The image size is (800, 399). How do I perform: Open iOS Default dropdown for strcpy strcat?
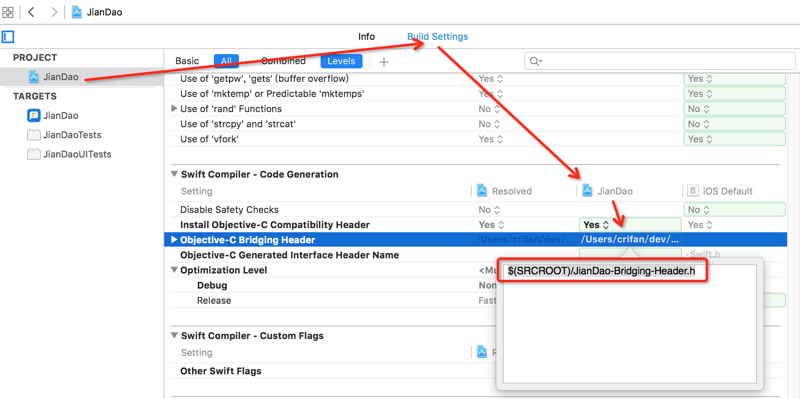[734, 124]
